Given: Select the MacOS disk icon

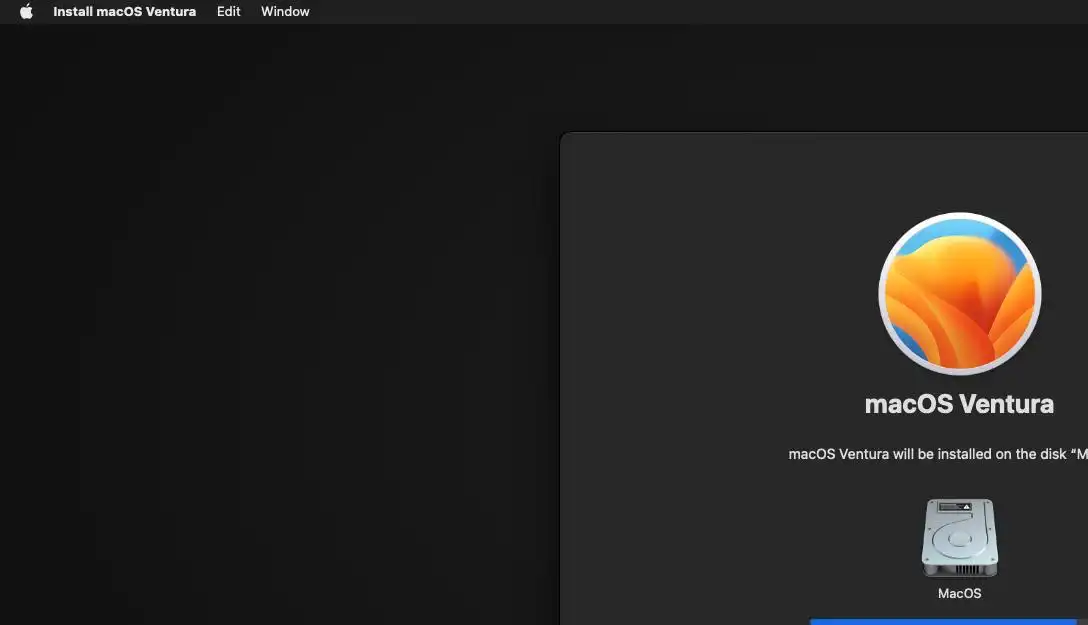Looking at the screenshot, I should tap(960, 538).
